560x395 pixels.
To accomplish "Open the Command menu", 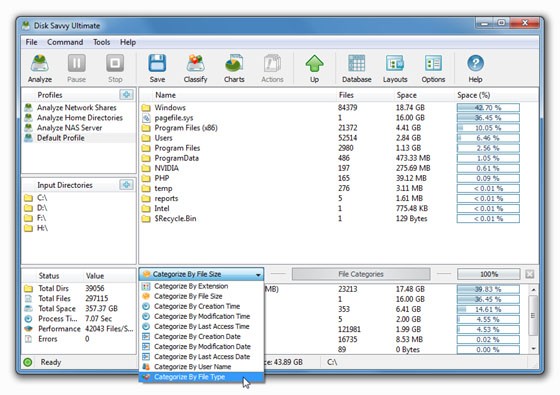I will pos(65,42).
